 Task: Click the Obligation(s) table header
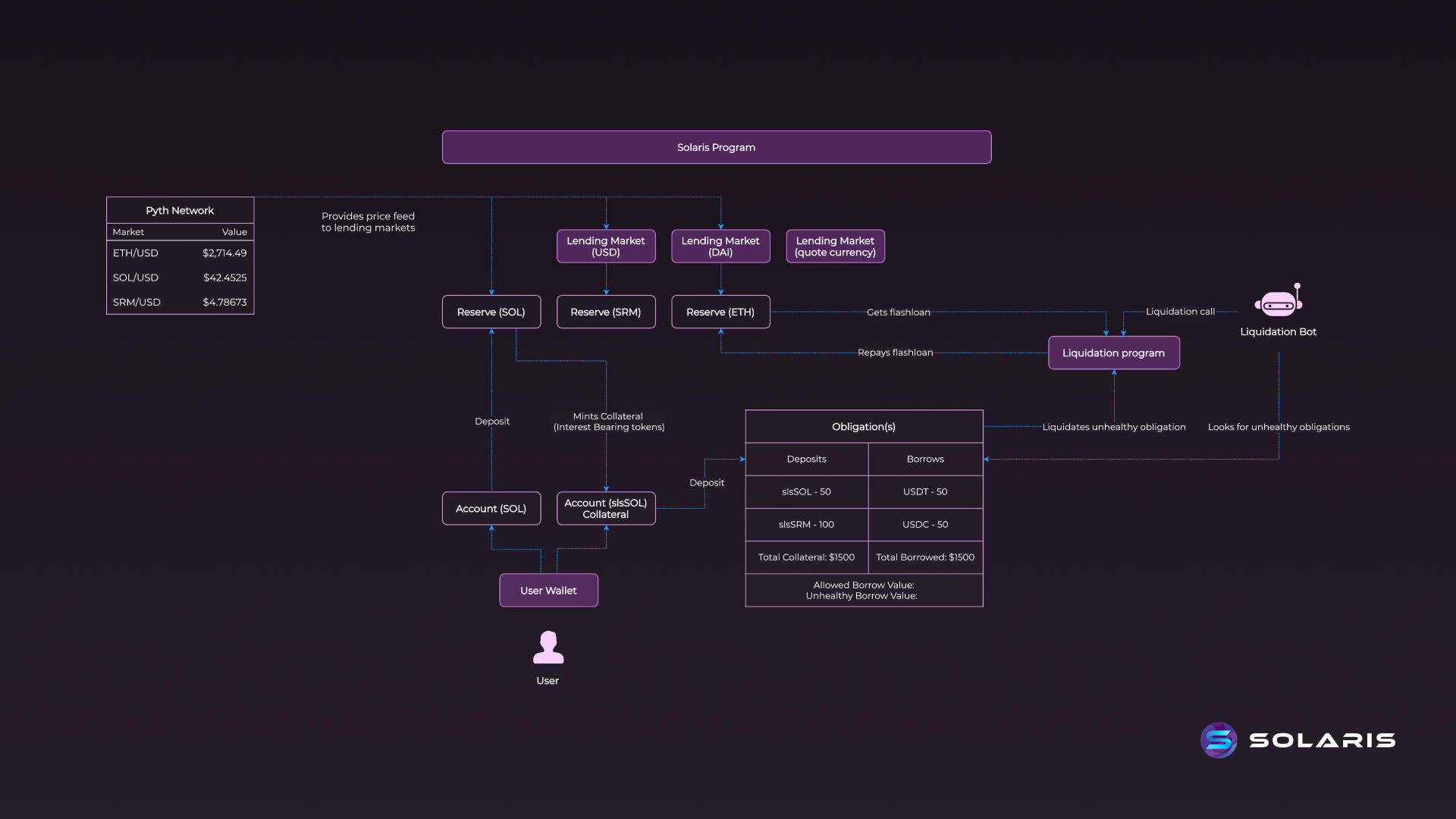[864, 426]
